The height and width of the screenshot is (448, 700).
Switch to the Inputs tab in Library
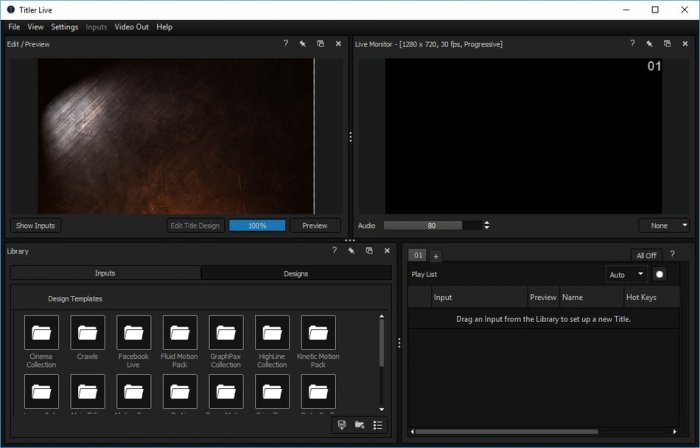coord(105,273)
